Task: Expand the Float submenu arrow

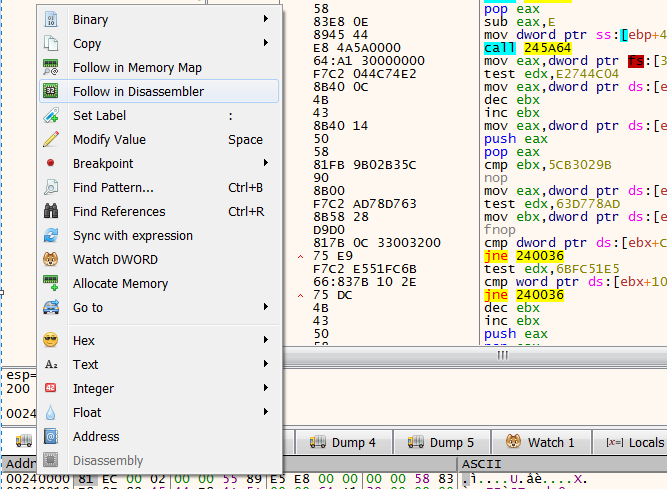Action: point(266,412)
